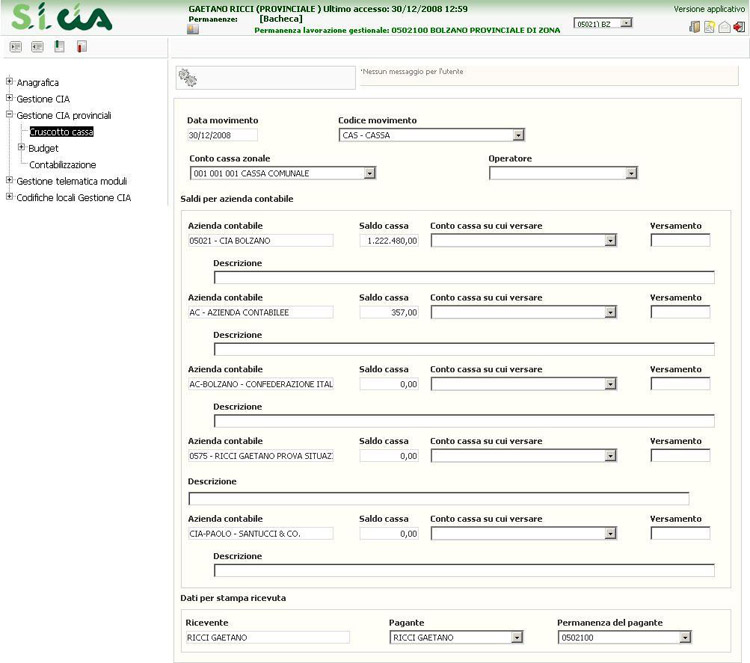
Task: Click the red-marked panel toolbar icon
Action: [82, 46]
